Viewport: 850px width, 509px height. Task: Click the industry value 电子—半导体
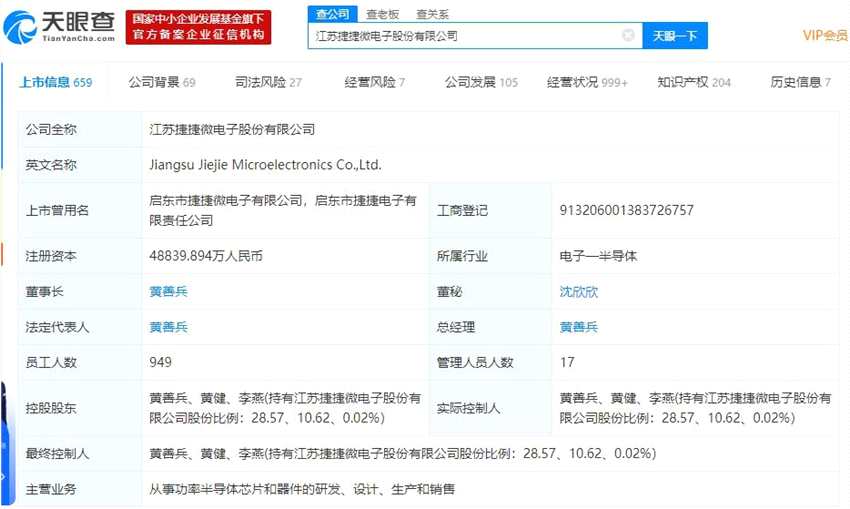(x=598, y=256)
